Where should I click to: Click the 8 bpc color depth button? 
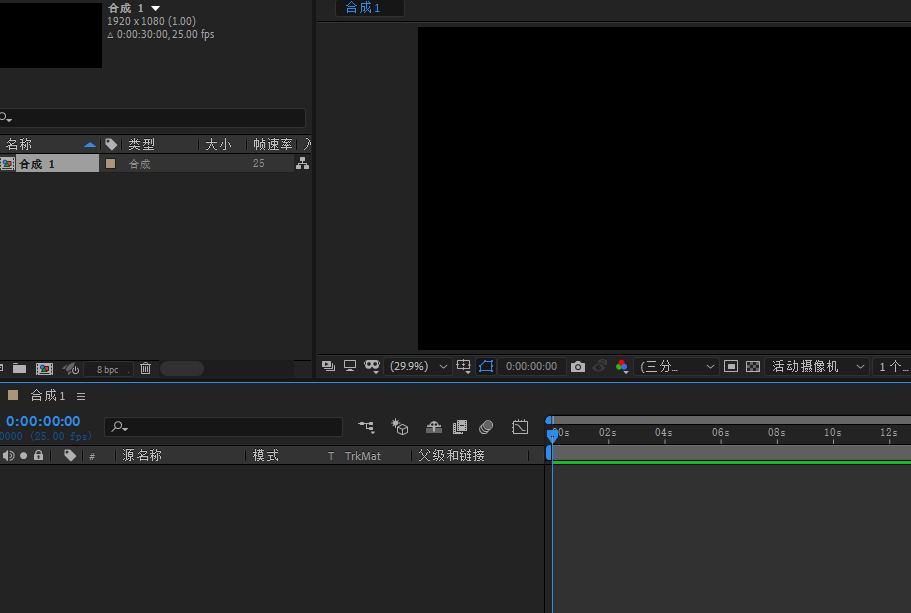click(x=108, y=369)
